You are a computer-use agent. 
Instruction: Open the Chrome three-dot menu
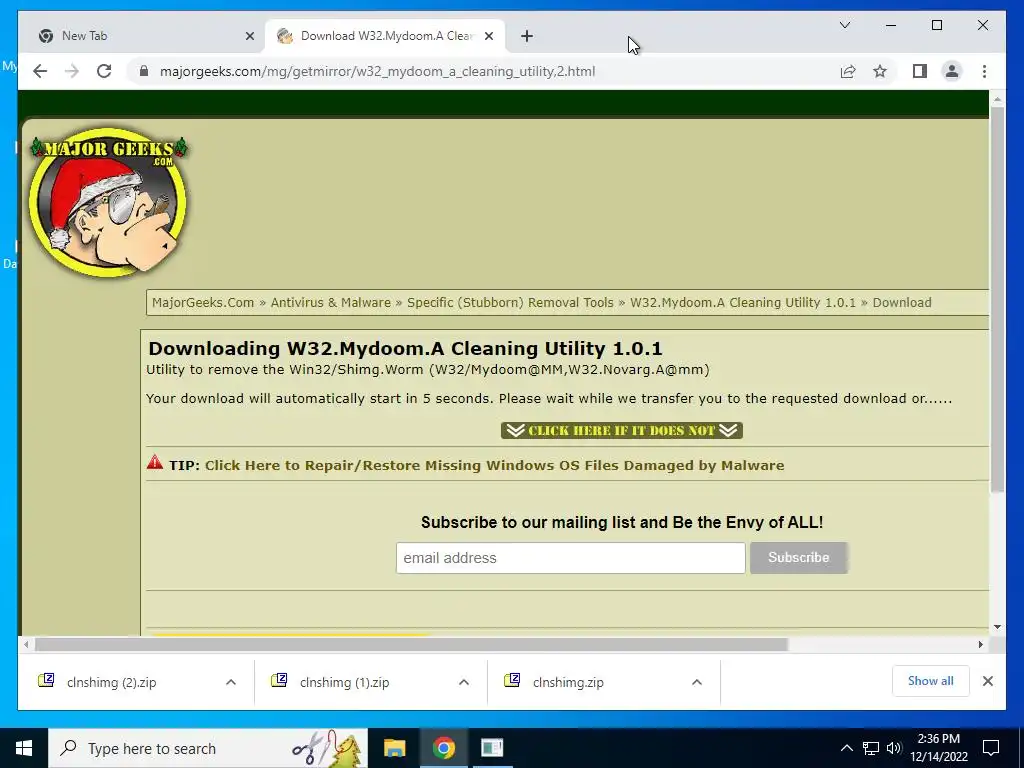[x=984, y=71]
